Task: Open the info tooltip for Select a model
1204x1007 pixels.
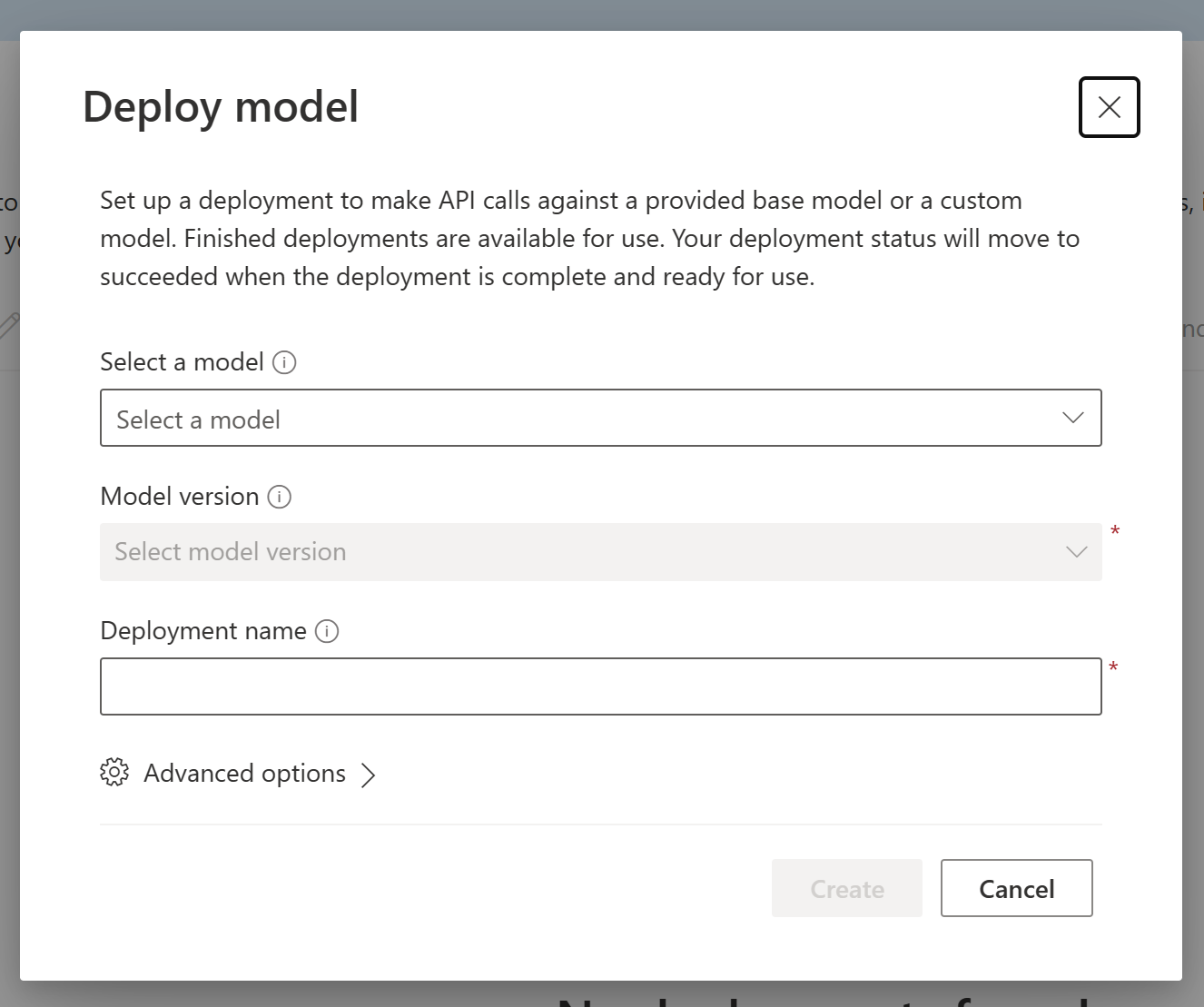Action: (x=284, y=362)
